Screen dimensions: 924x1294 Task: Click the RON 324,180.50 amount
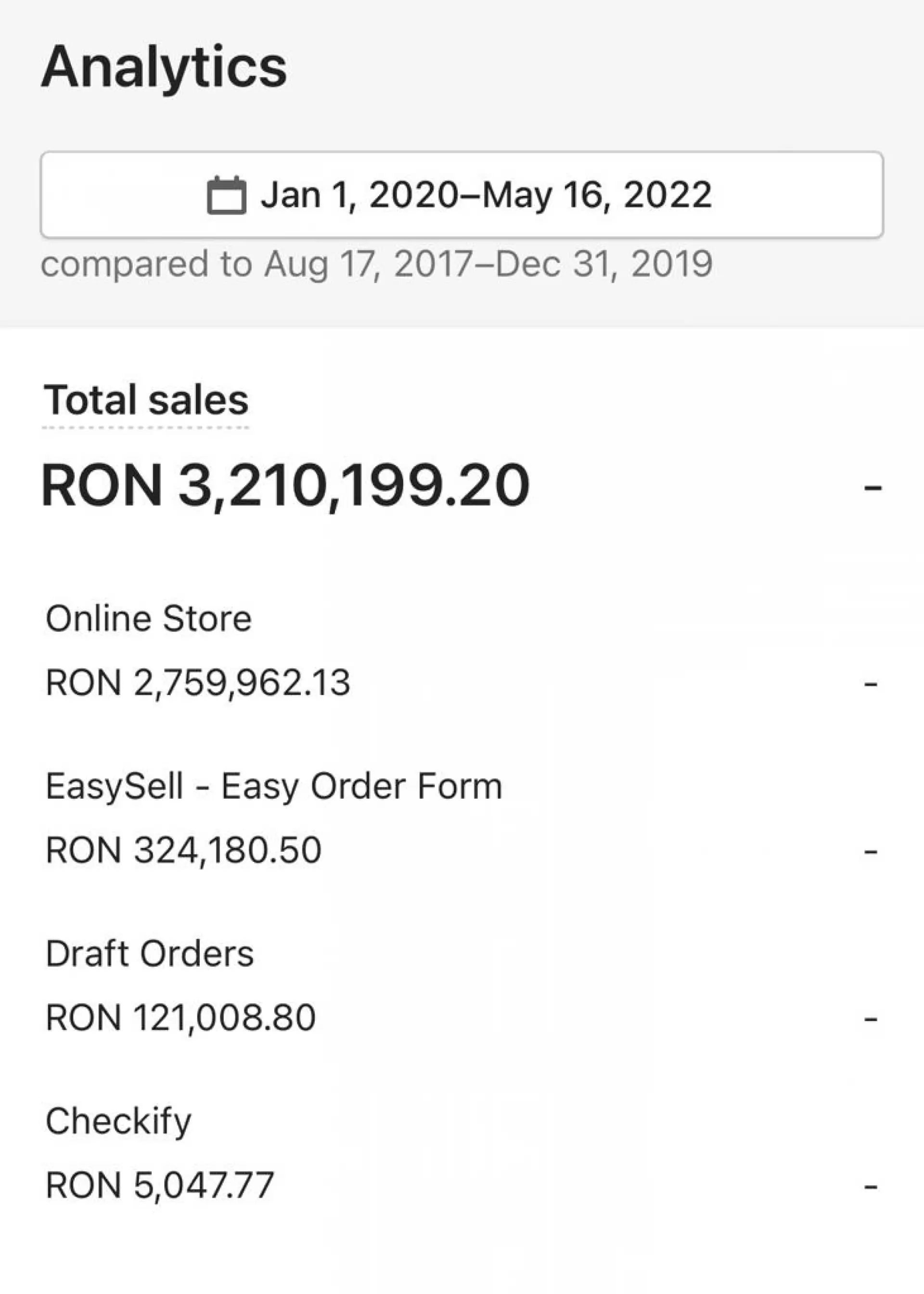183,850
